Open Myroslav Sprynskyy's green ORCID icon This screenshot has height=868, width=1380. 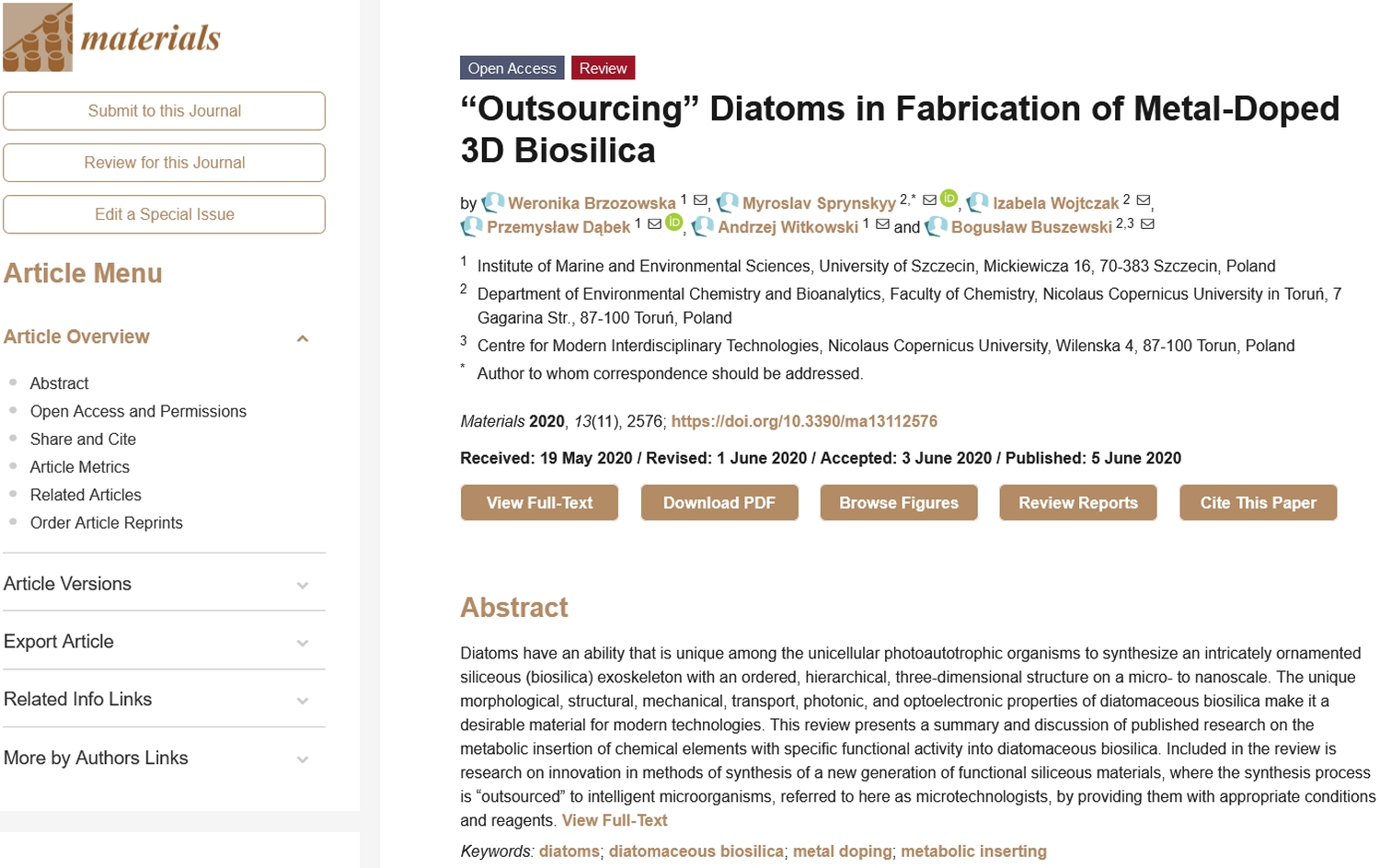click(x=949, y=198)
